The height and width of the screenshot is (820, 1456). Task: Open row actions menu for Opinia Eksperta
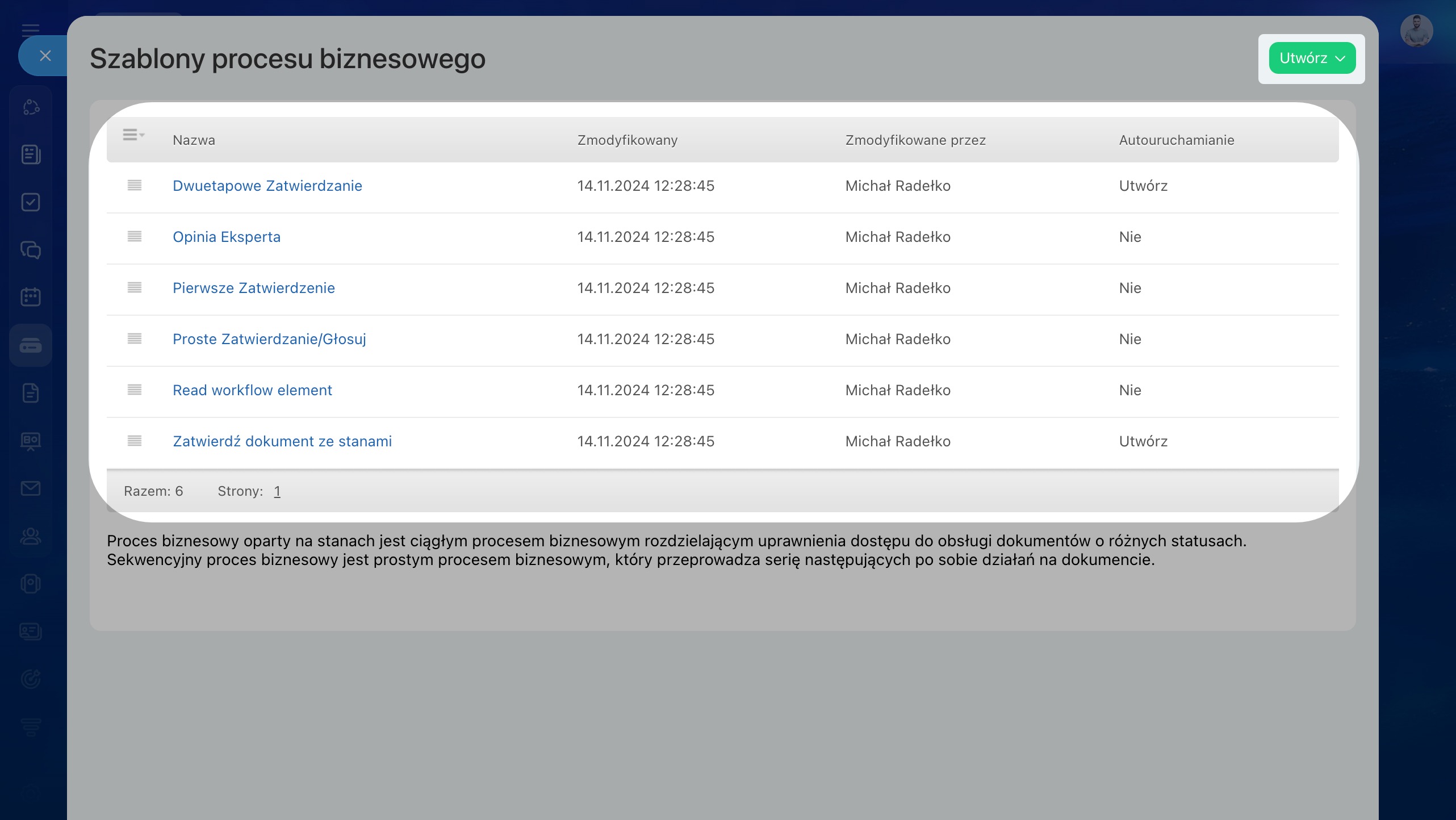tap(135, 237)
